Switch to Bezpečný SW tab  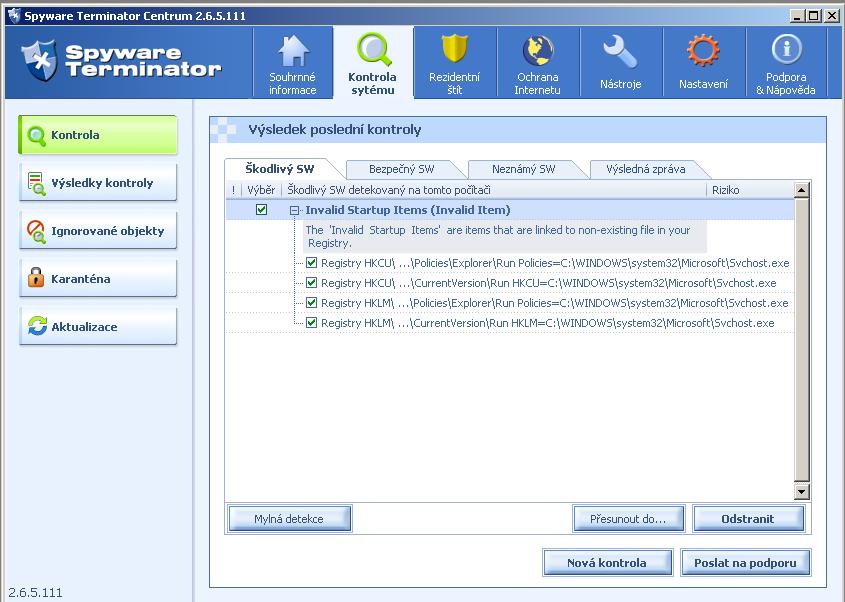click(x=401, y=169)
